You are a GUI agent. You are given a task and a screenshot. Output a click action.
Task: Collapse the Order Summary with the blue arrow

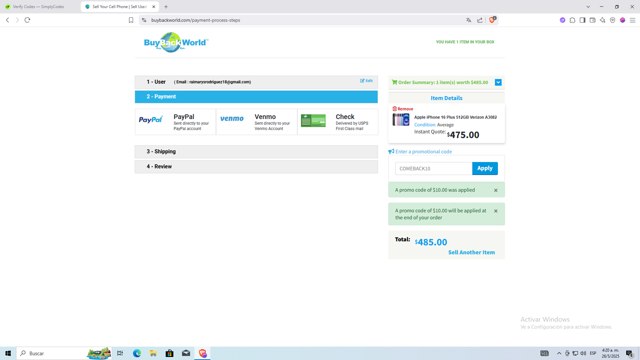pyautogui.click(x=498, y=82)
